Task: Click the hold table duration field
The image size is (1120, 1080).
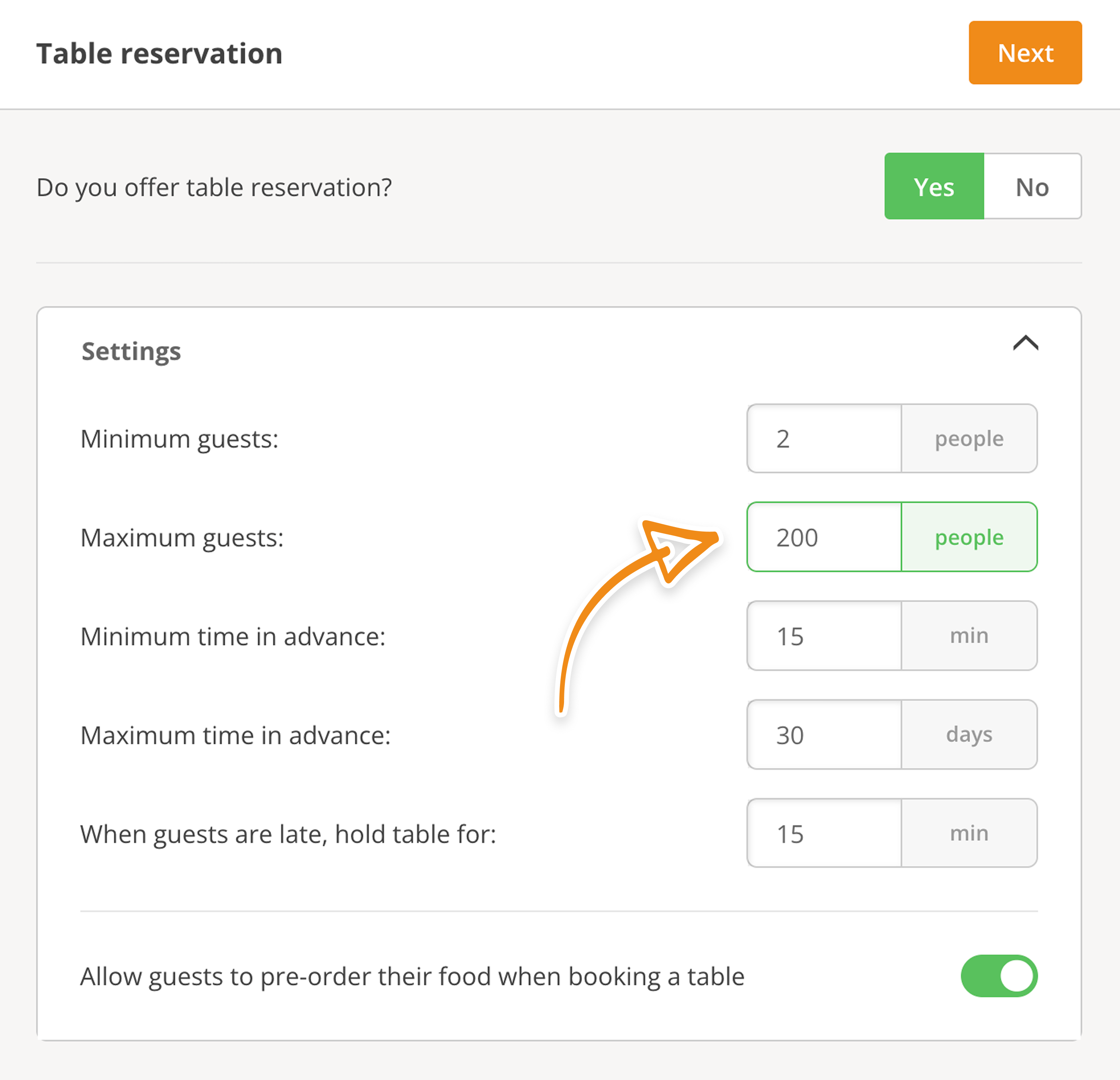Action: click(x=824, y=834)
